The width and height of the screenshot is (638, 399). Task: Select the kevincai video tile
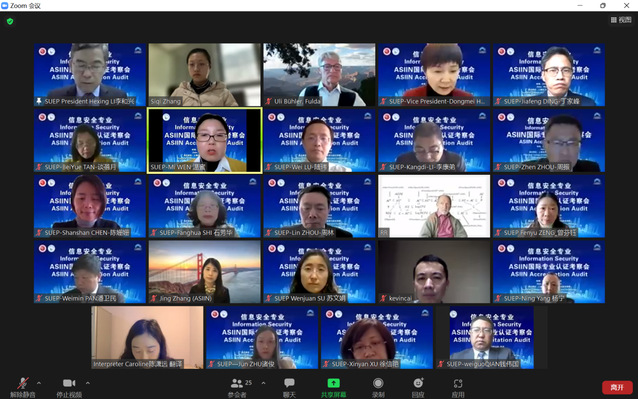[x=434, y=272]
